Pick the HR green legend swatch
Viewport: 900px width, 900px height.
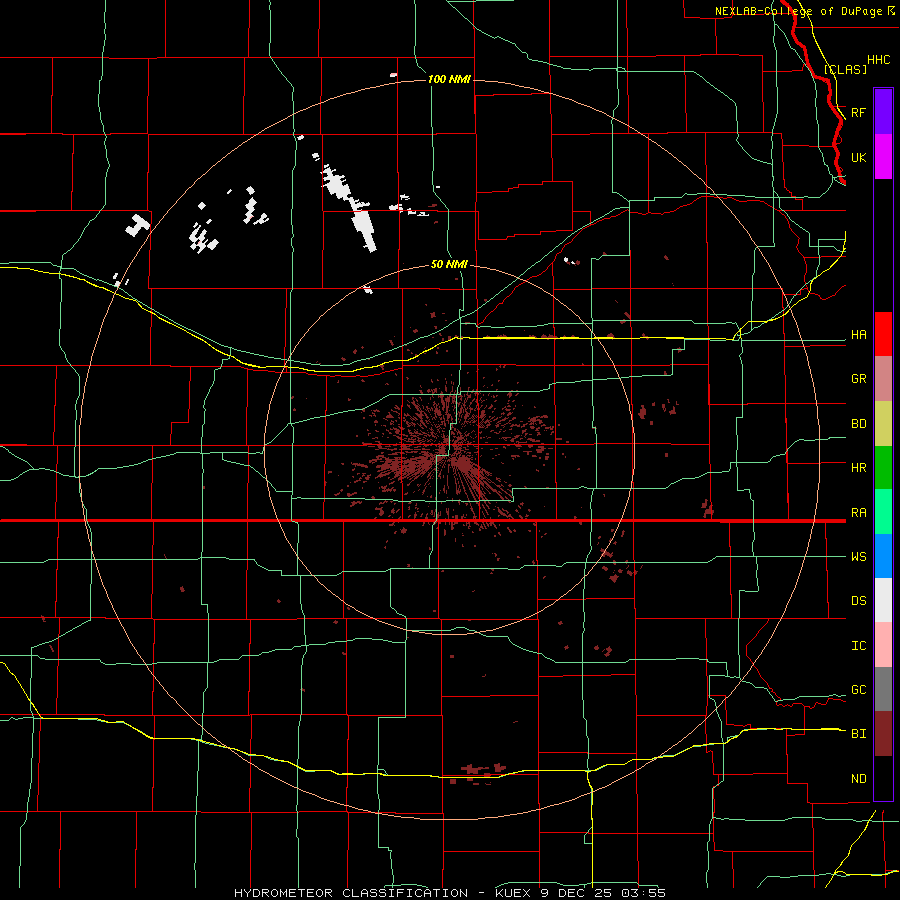(x=883, y=468)
